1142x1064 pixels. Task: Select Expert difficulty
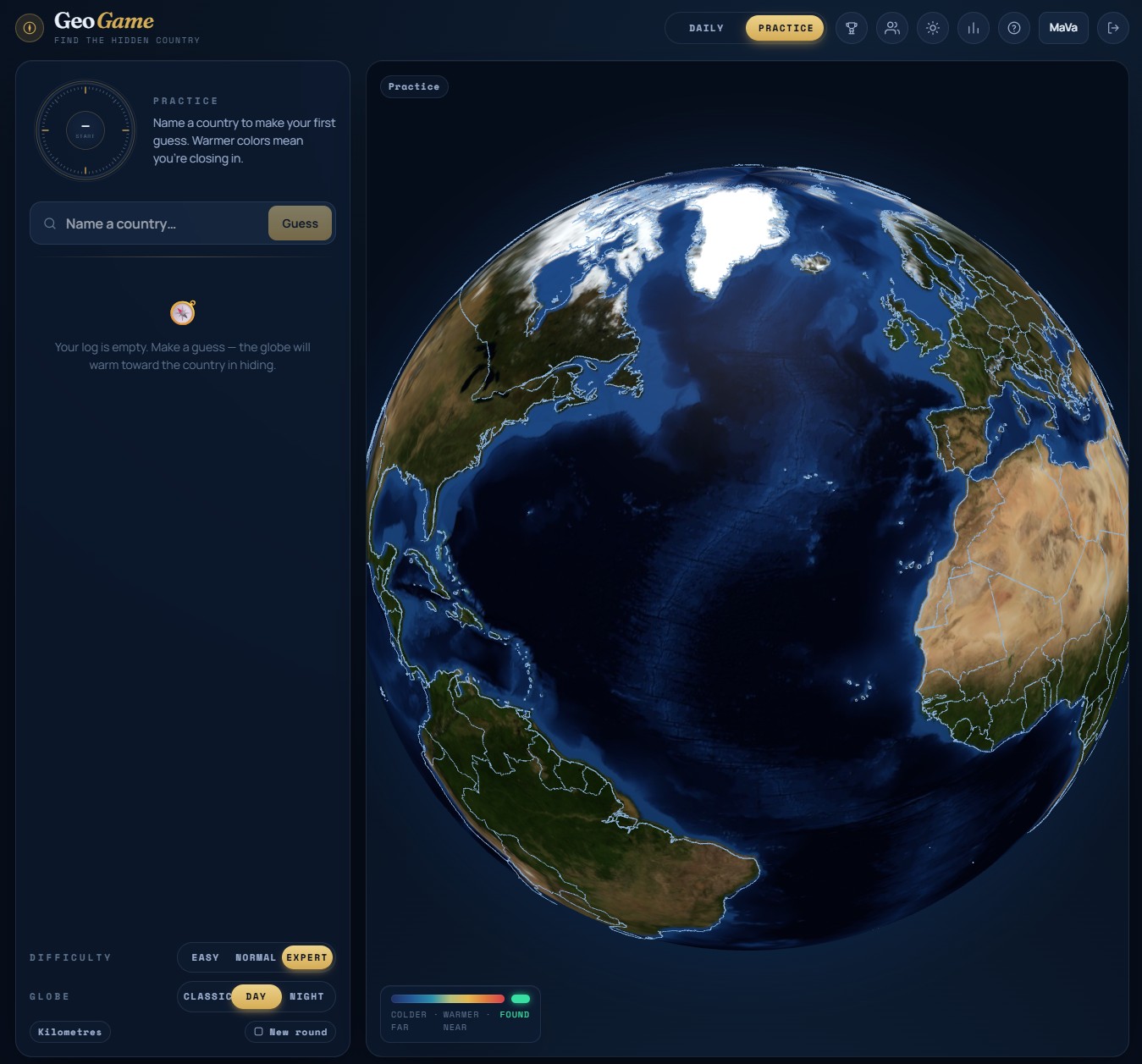[306, 957]
